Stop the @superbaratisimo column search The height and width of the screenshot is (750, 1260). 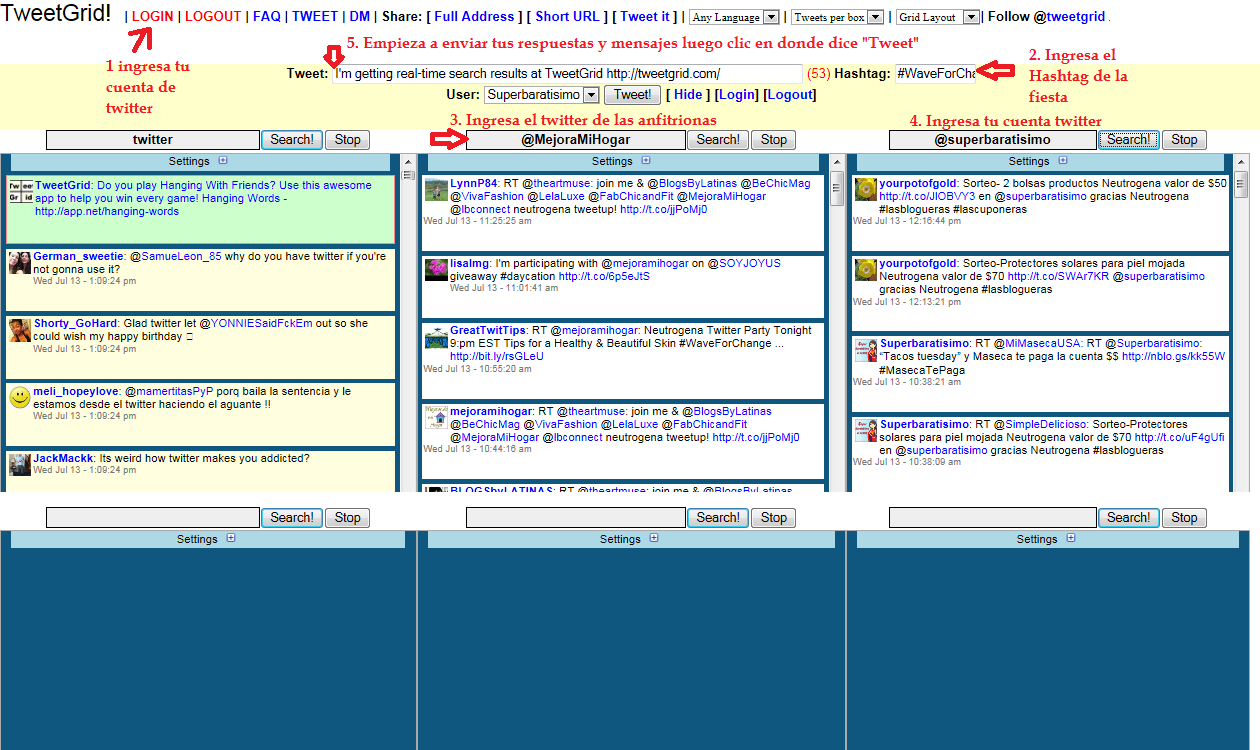[1184, 140]
